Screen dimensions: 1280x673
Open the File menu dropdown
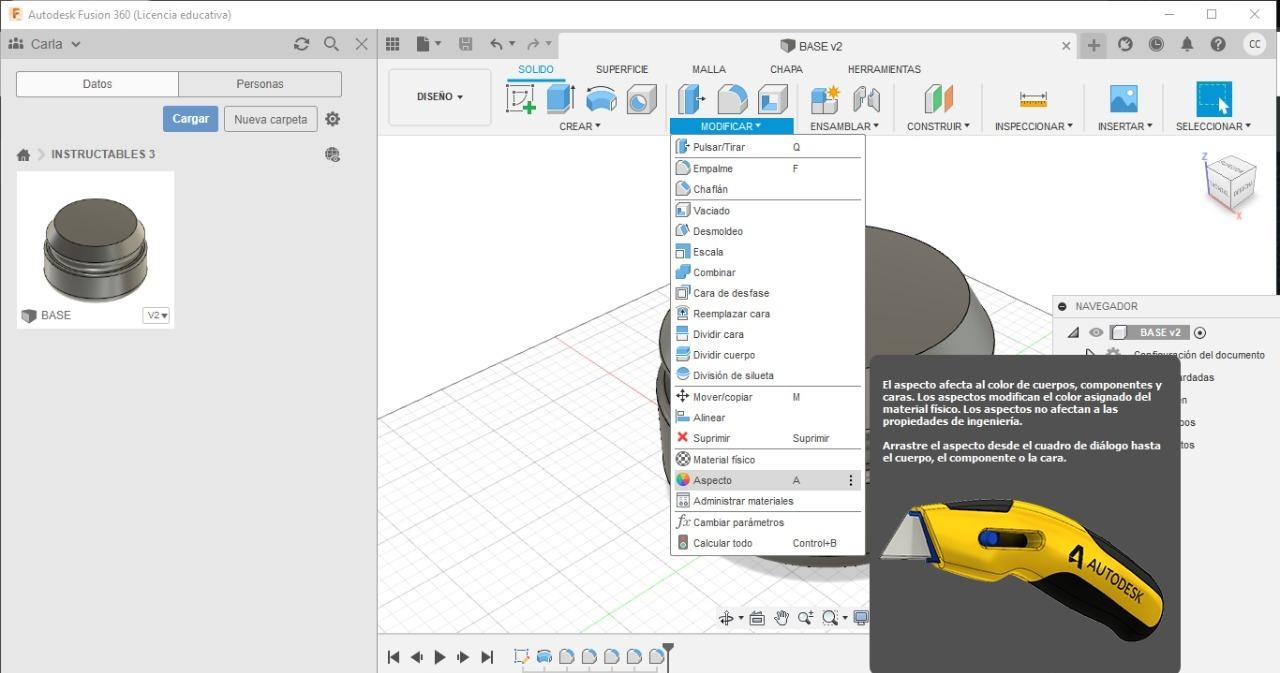429,44
